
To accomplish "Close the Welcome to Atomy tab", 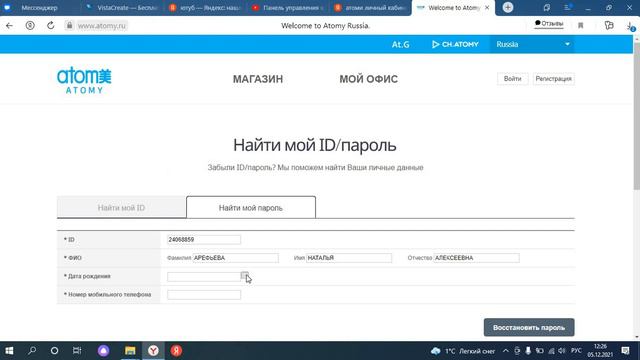I will tap(487, 7).
